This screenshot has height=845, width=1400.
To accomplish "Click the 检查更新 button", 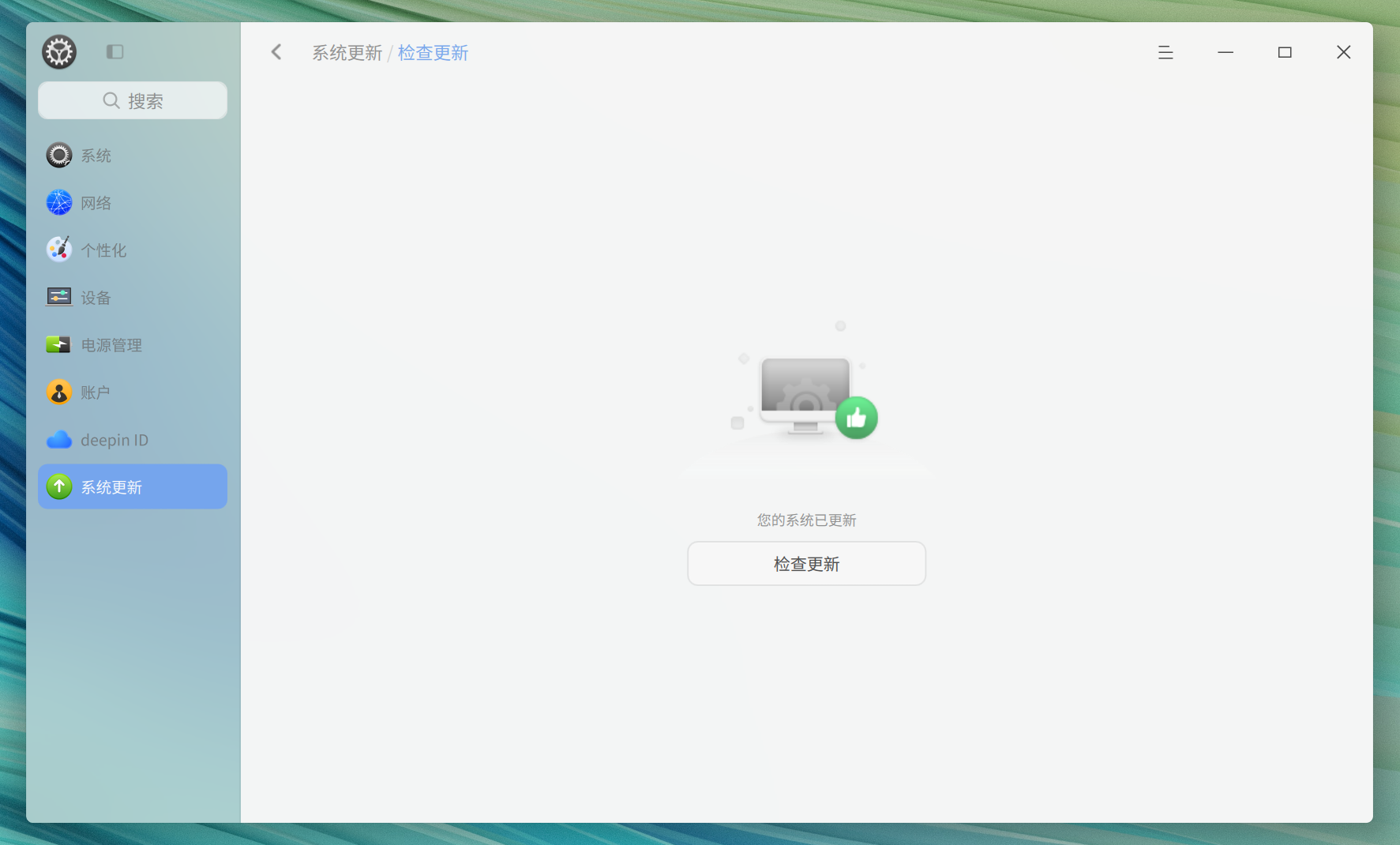I will point(806,564).
